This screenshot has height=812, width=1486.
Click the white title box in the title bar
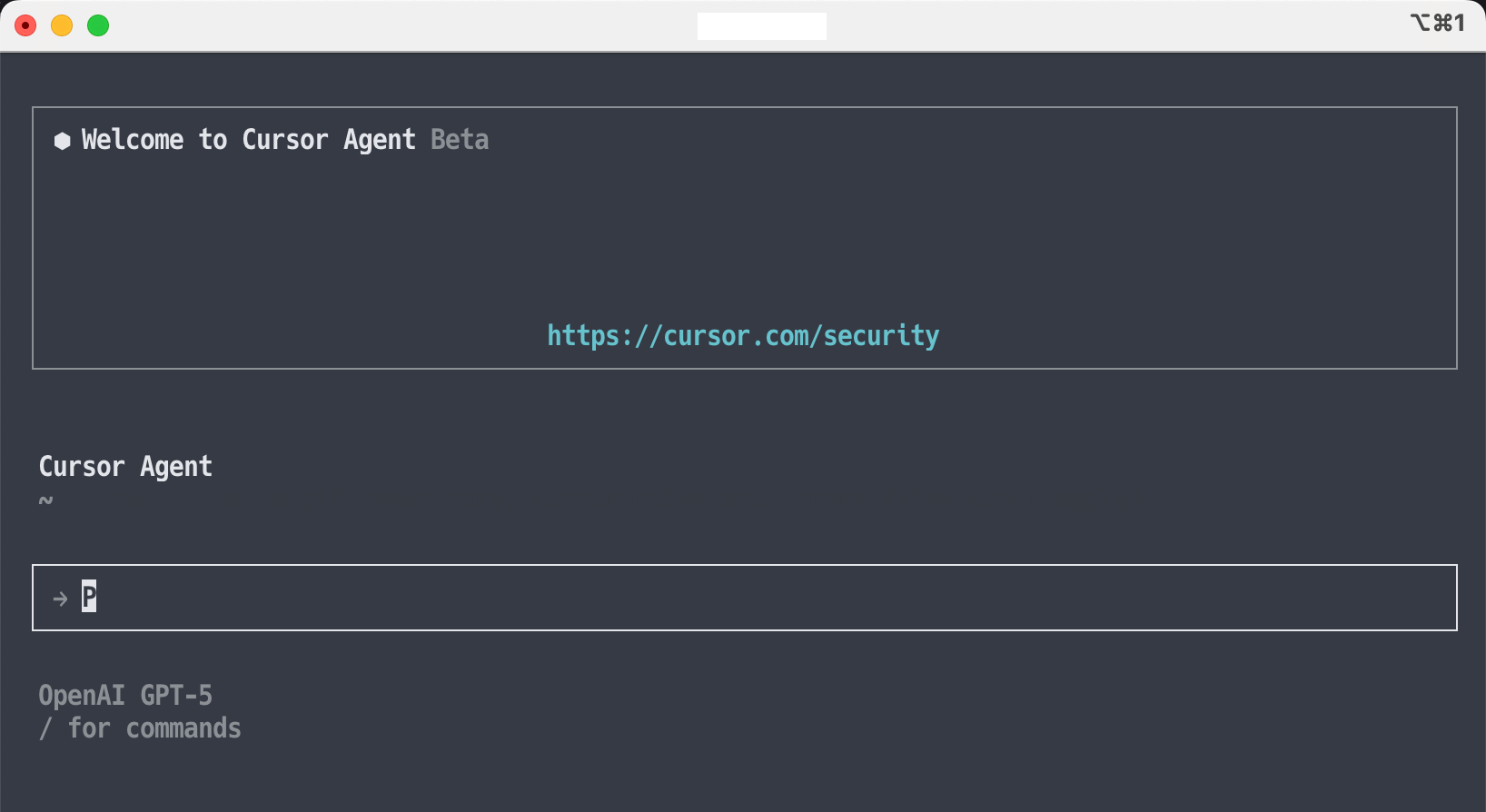tap(761, 25)
